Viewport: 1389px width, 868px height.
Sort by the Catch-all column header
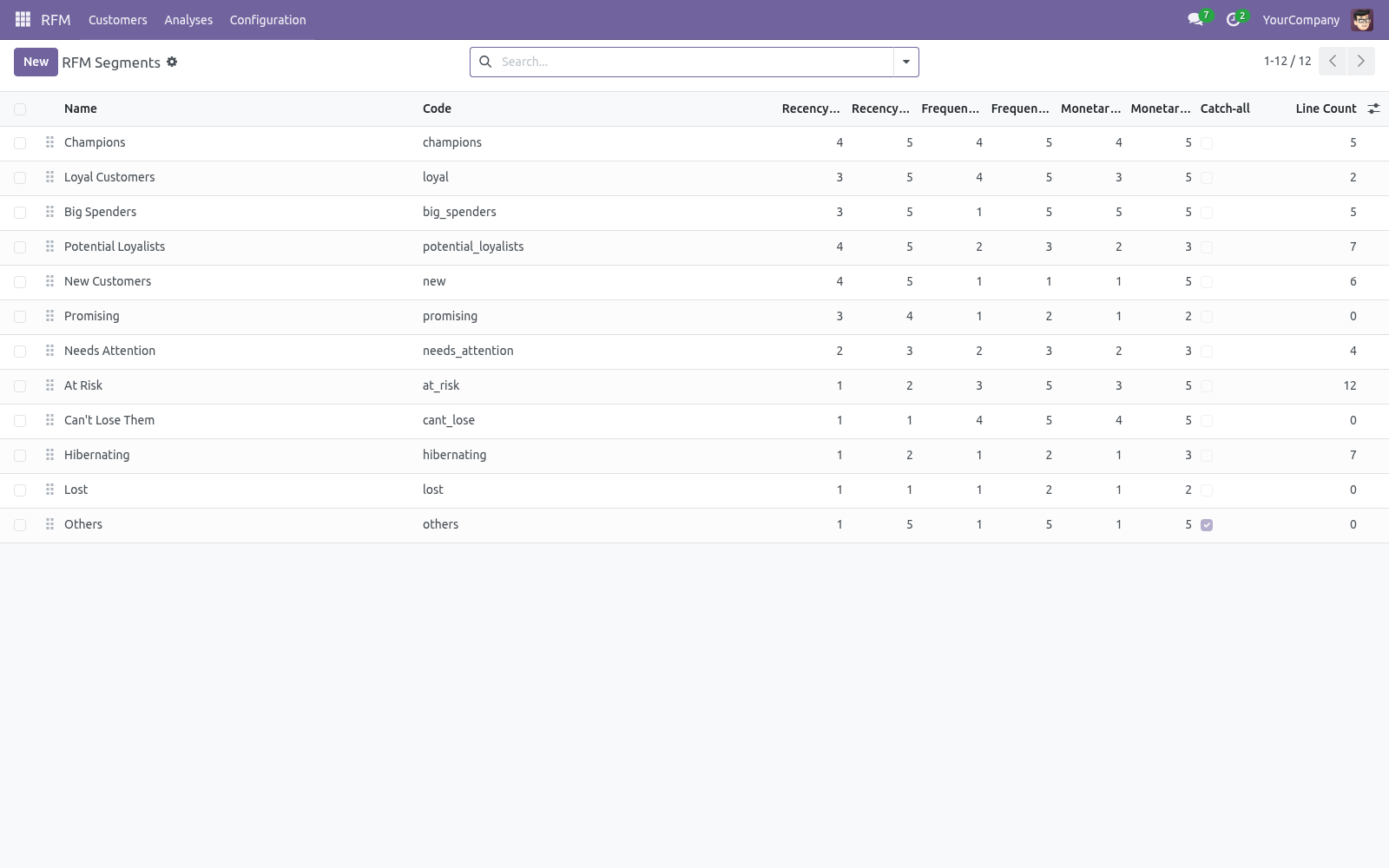click(1225, 108)
